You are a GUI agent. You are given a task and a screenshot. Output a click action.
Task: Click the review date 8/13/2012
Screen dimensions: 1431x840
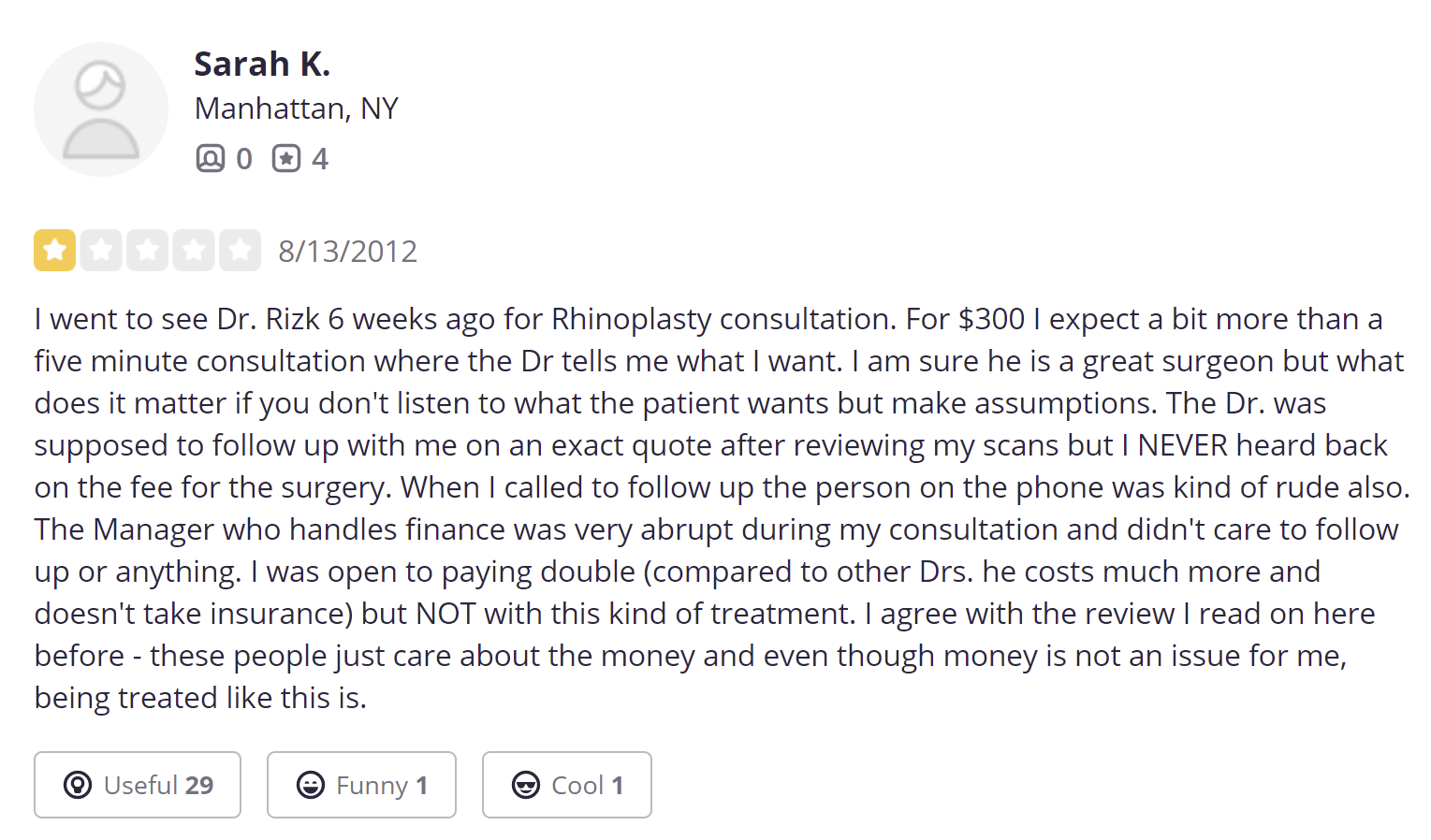(347, 251)
